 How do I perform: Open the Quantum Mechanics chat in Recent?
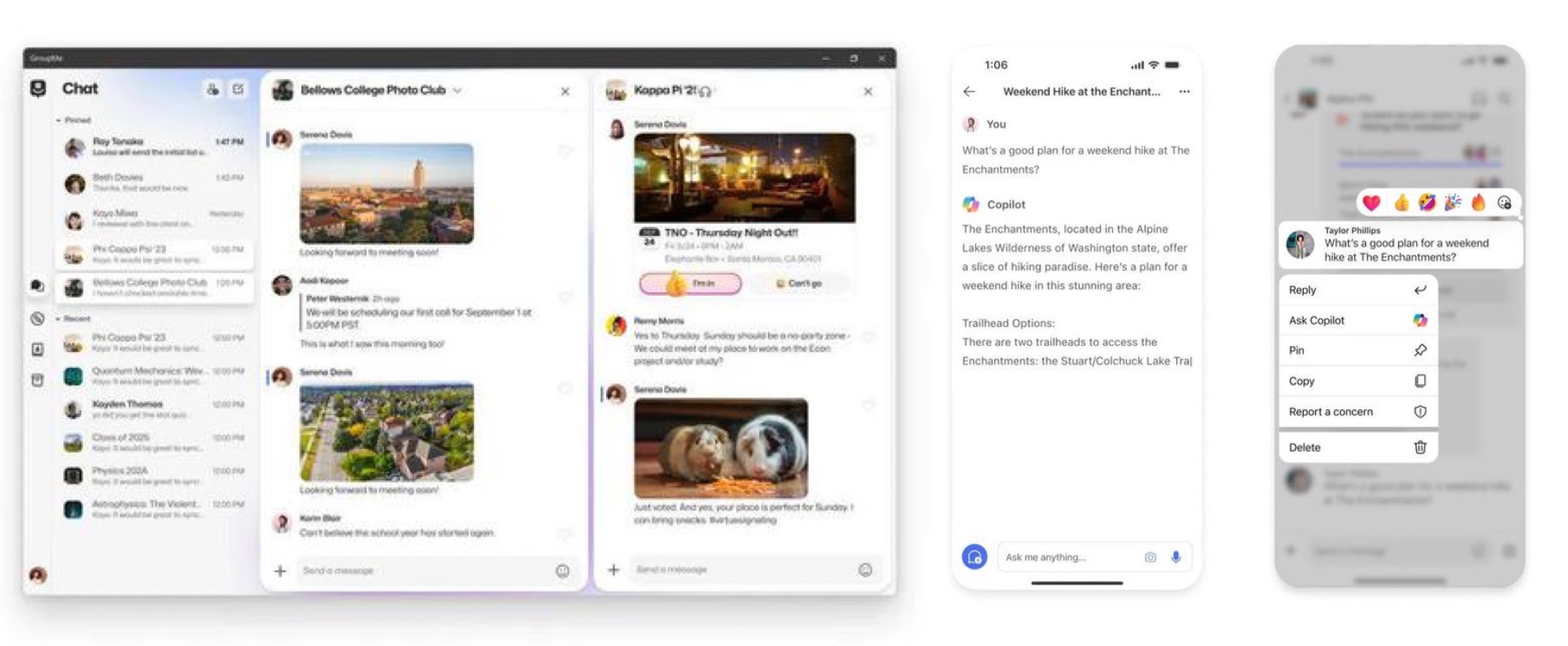click(x=154, y=375)
